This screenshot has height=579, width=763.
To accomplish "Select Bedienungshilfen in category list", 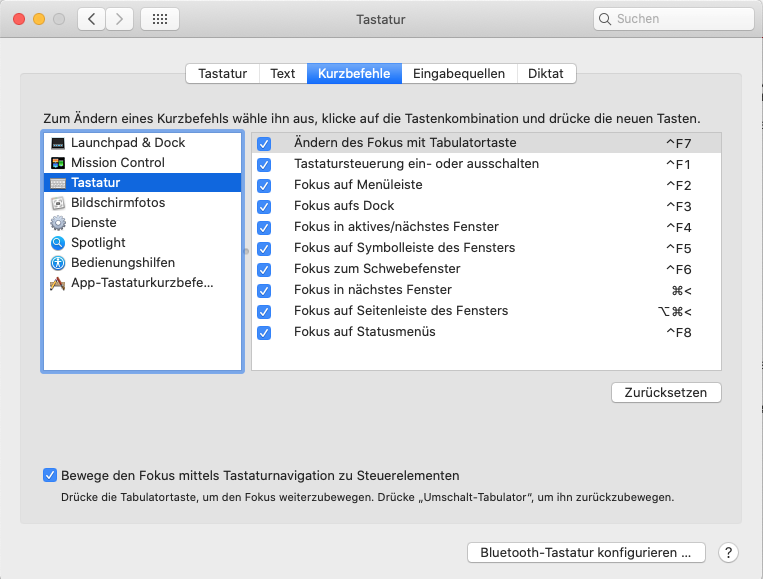I will (x=143, y=262).
